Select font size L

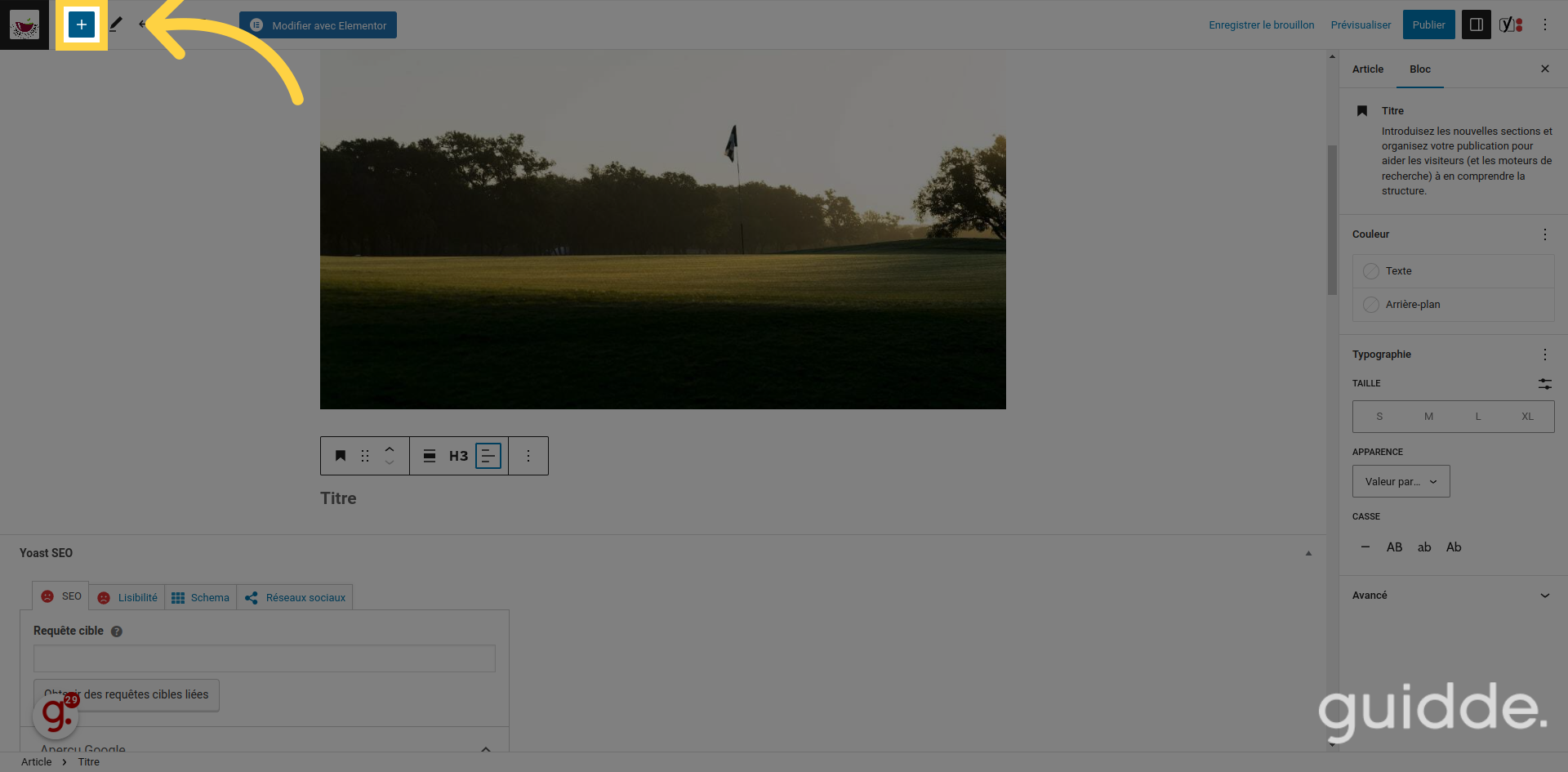pyautogui.click(x=1477, y=417)
